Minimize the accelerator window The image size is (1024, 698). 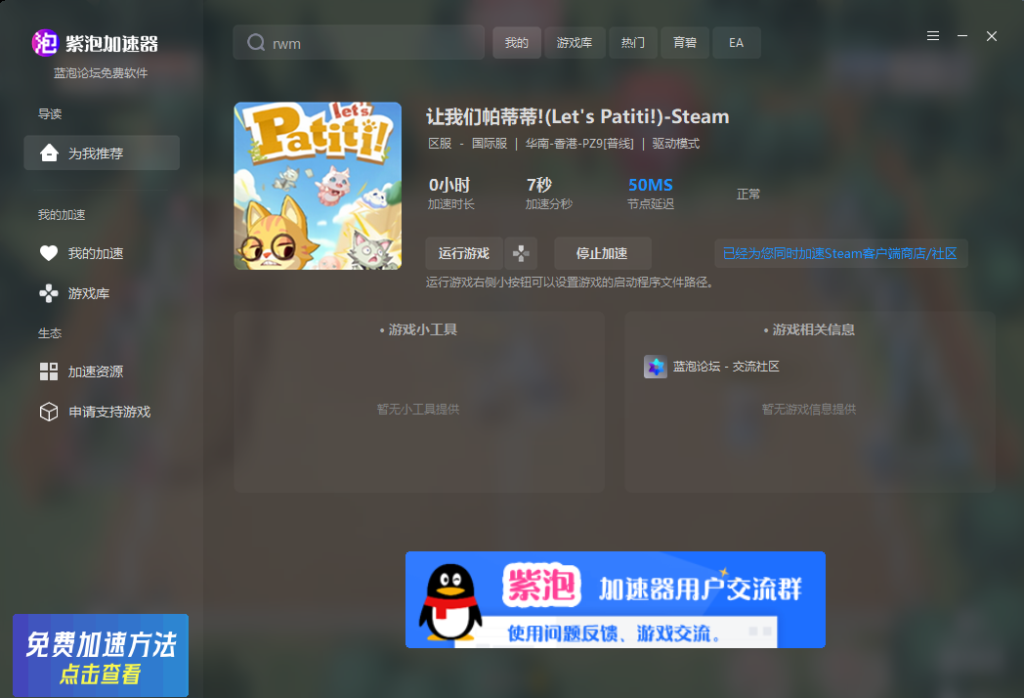point(963,36)
